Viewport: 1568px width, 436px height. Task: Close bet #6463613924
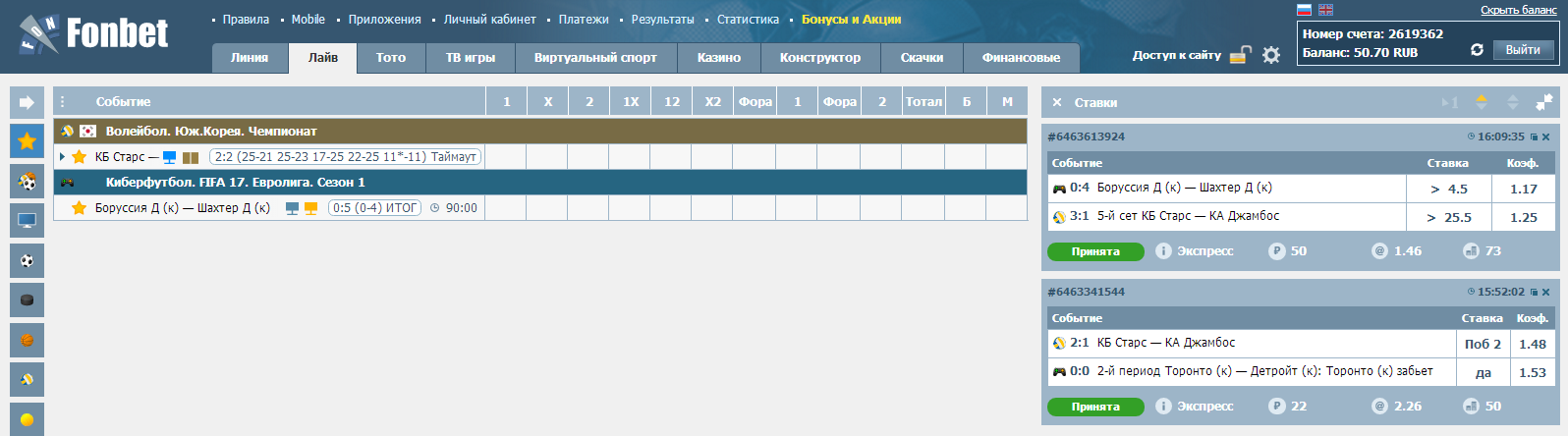click(x=1545, y=137)
